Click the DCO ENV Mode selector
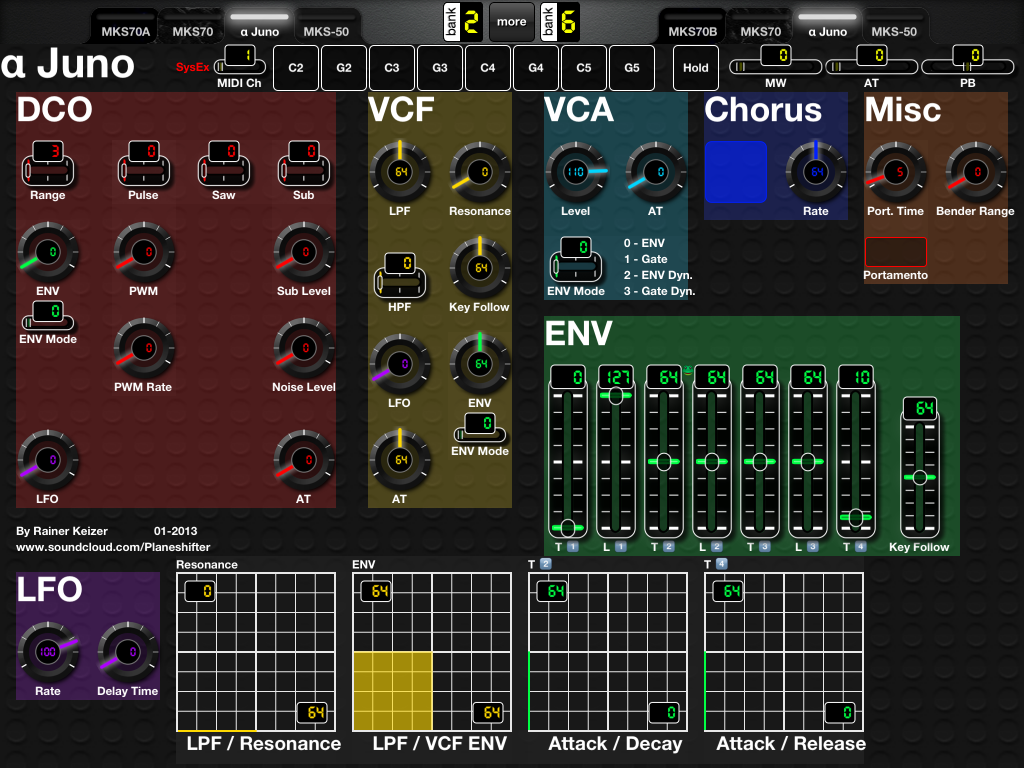The image size is (1024, 768). click(48, 316)
